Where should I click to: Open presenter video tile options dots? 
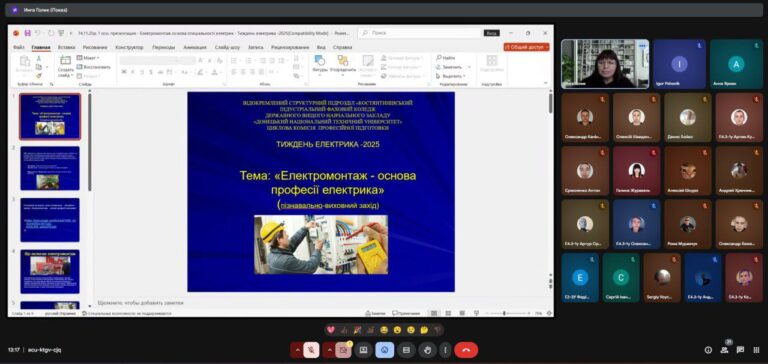pos(642,46)
